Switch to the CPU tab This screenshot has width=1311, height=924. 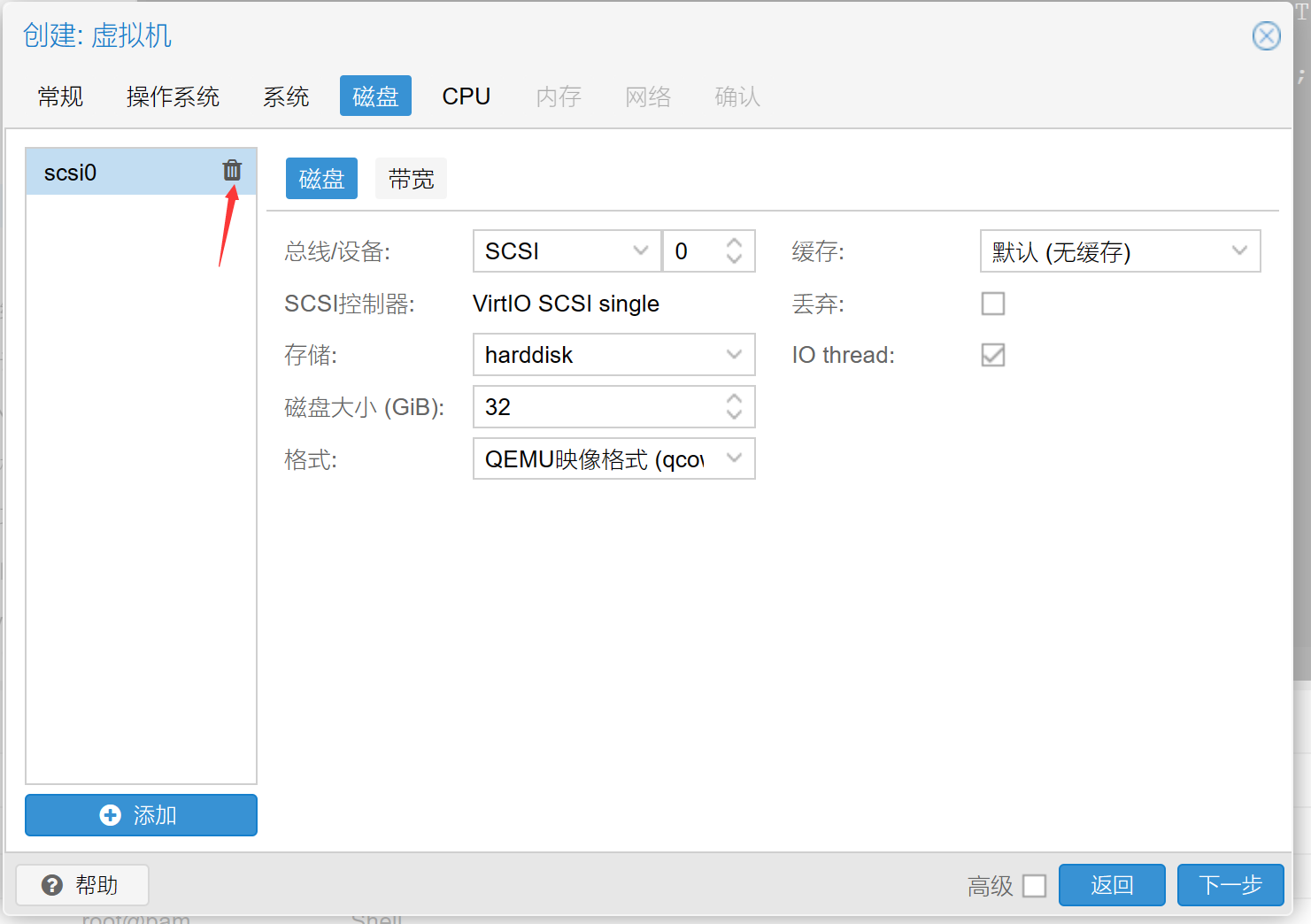[x=466, y=96]
